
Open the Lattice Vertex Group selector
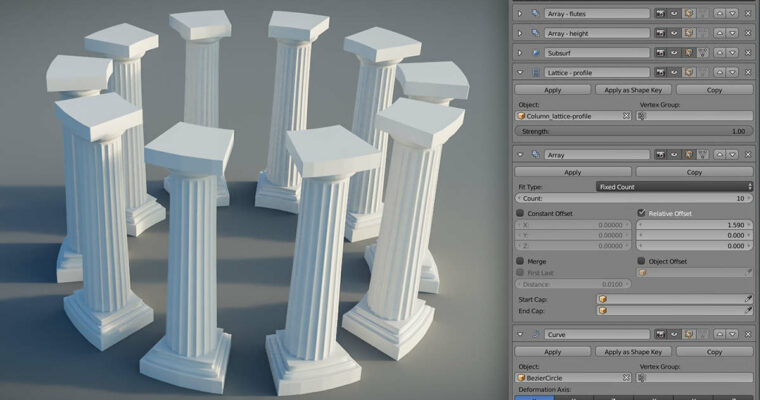click(x=696, y=116)
